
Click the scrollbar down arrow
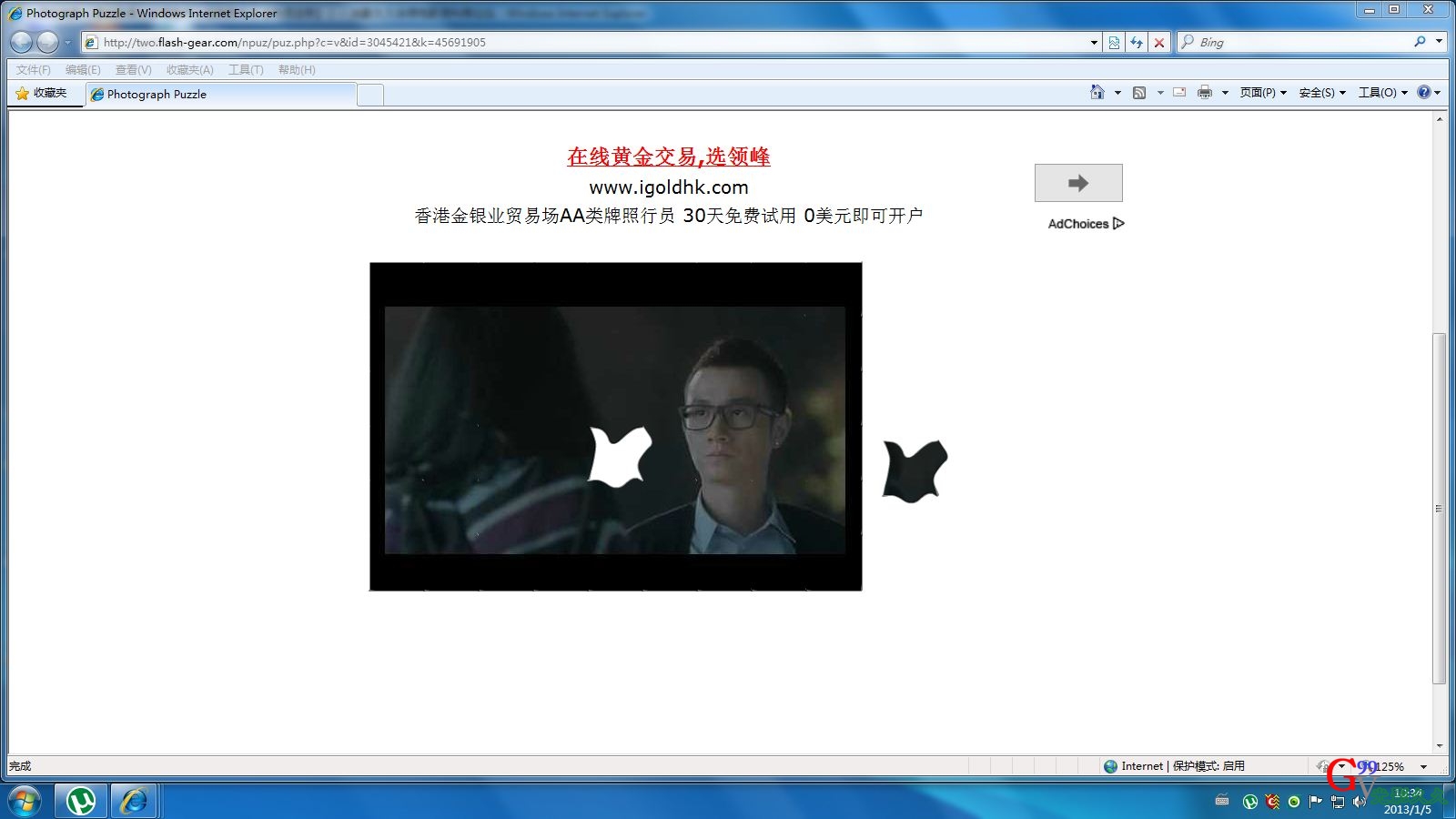(1439, 746)
